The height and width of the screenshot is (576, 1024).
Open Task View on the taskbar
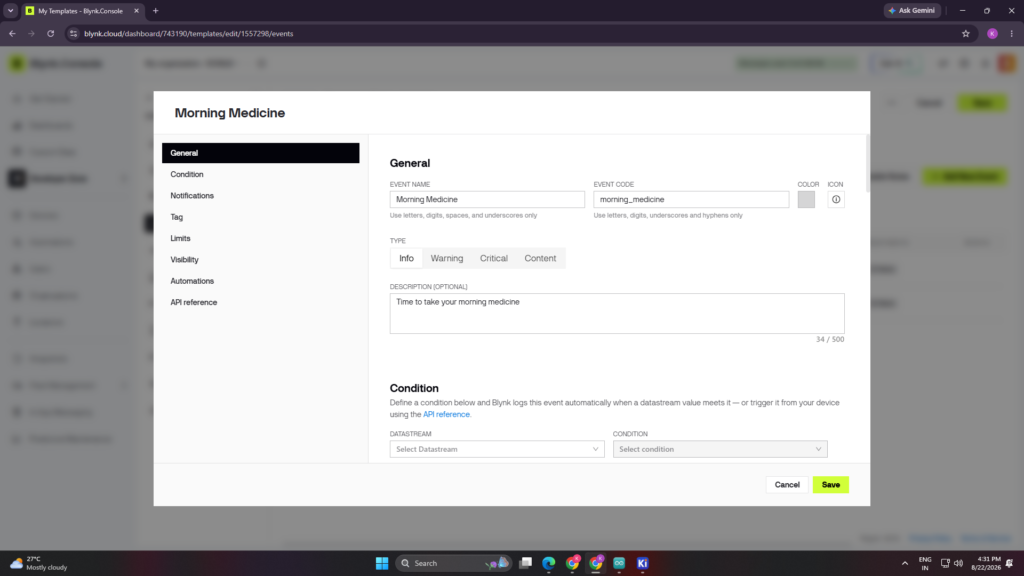click(525, 563)
